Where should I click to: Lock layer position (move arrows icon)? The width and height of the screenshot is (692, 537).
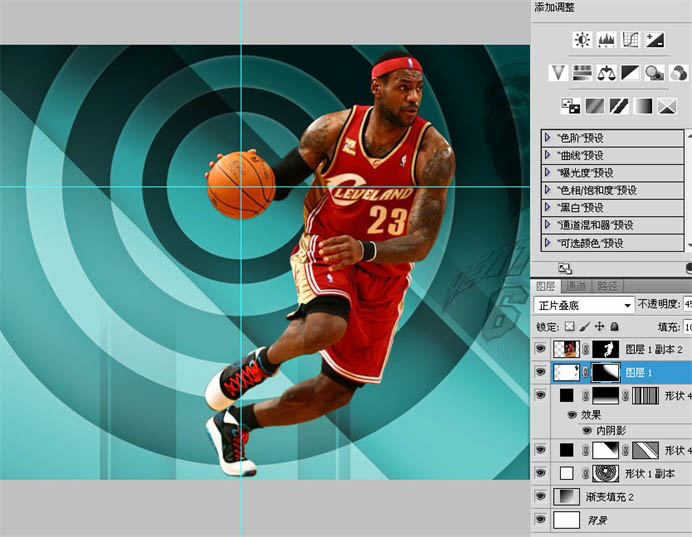pyautogui.click(x=599, y=327)
